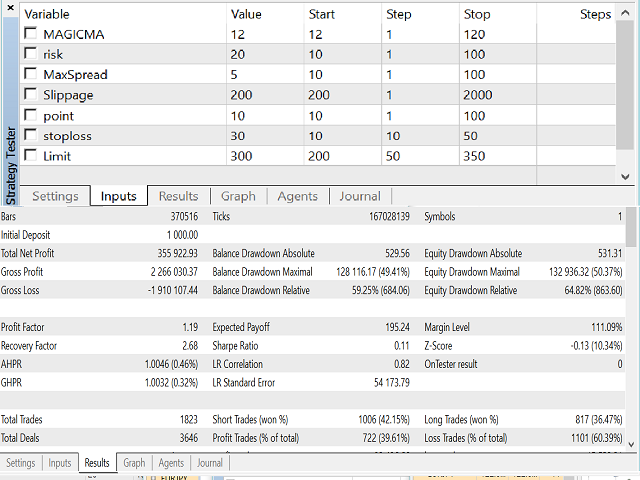
Task: Close the Strategy Tester panel
Action: [11, 7]
